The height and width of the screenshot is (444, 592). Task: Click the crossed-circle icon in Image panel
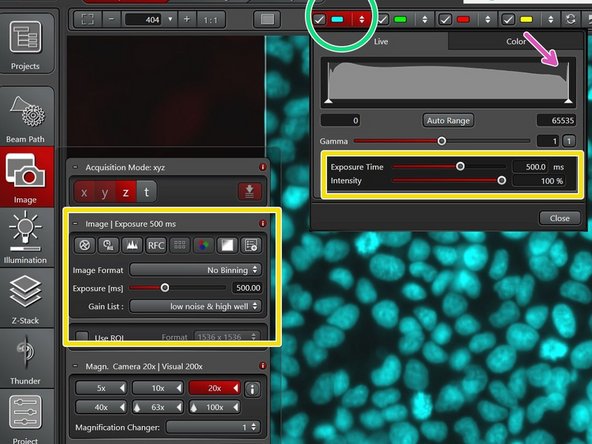coord(85,245)
